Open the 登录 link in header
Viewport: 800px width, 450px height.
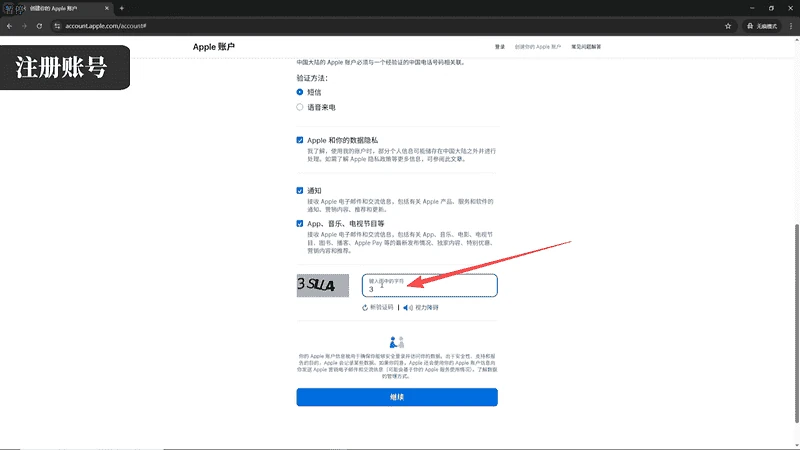499,47
